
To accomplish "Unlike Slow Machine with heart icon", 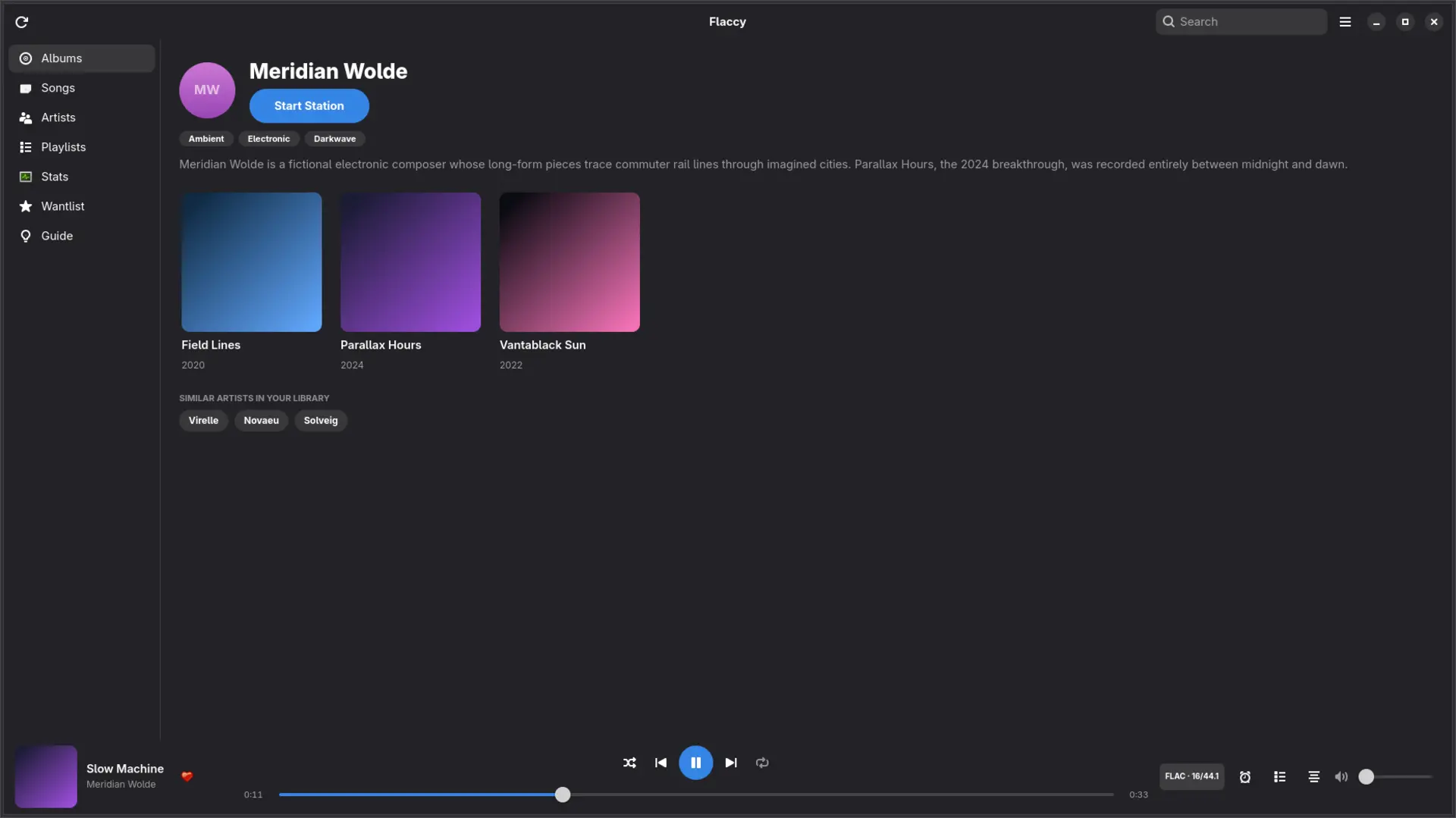I will (187, 776).
